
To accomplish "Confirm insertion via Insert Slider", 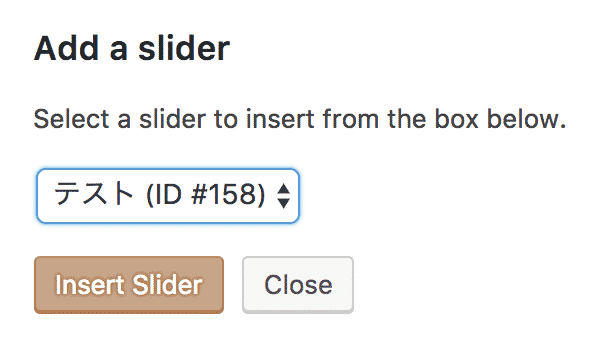I will click(x=129, y=285).
